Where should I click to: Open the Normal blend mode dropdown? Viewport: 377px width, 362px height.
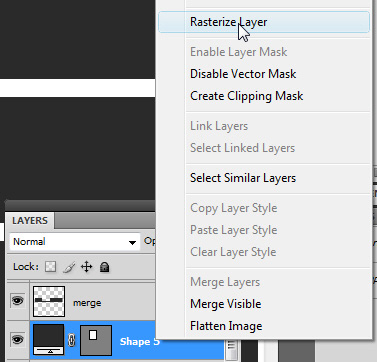[x=75, y=242]
